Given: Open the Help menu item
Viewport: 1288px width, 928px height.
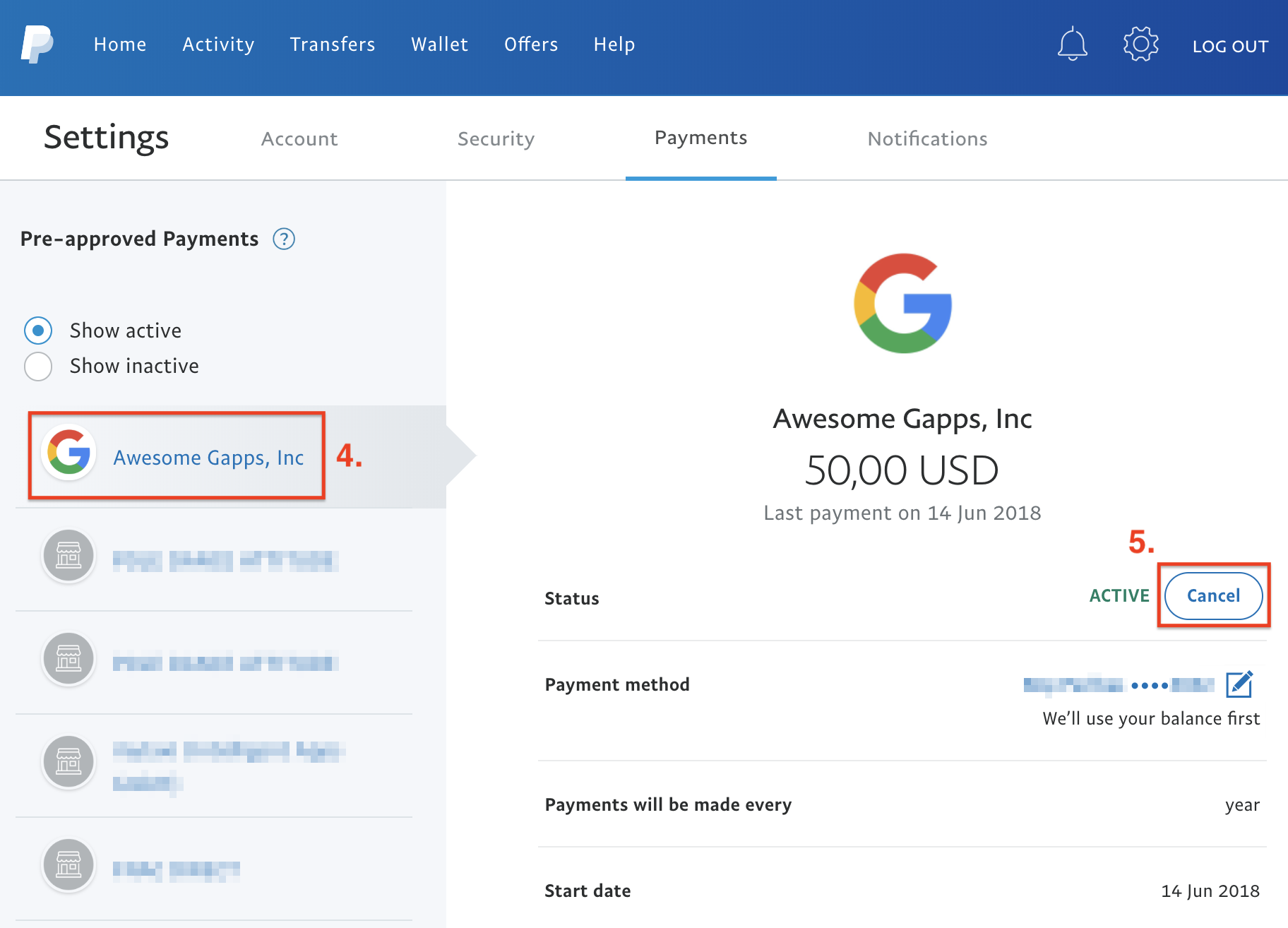Looking at the screenshot, I should [x=614, y=44].
